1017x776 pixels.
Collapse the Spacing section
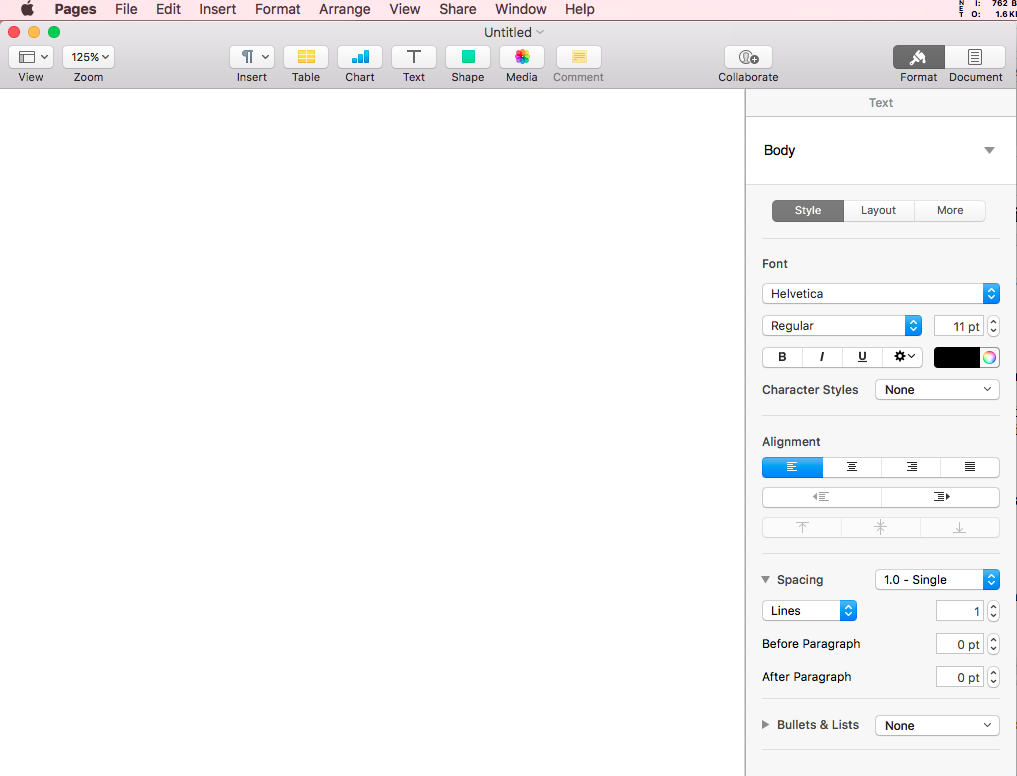765,579
